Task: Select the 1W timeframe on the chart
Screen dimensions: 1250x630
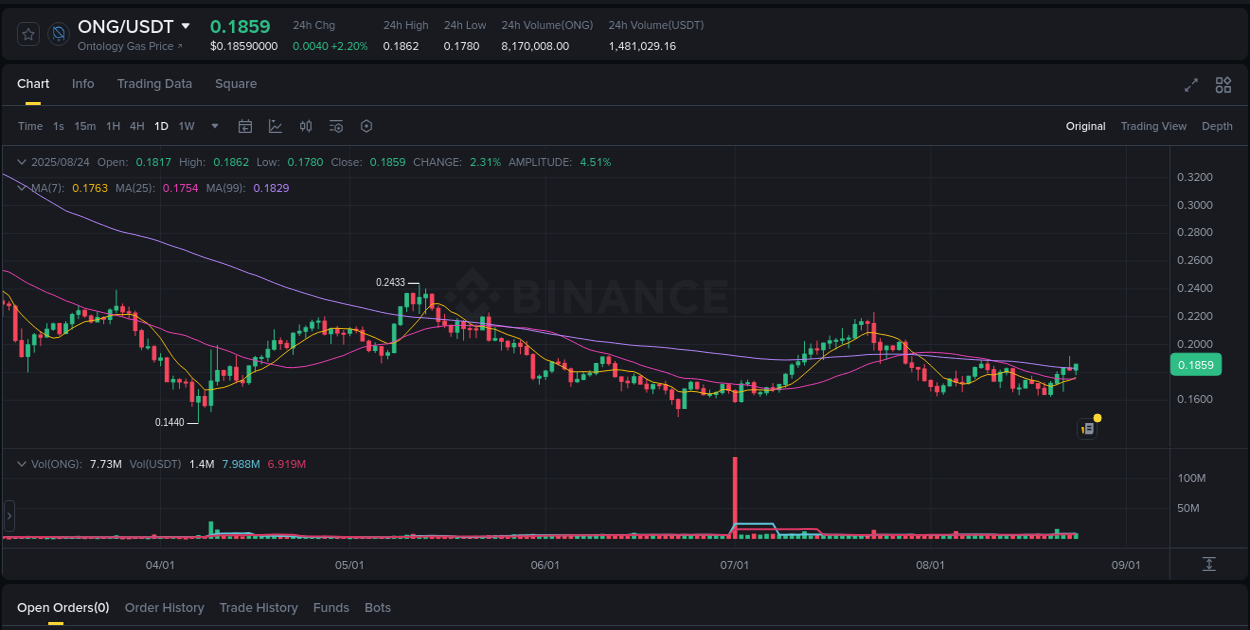Action: (x=186, y=126)
